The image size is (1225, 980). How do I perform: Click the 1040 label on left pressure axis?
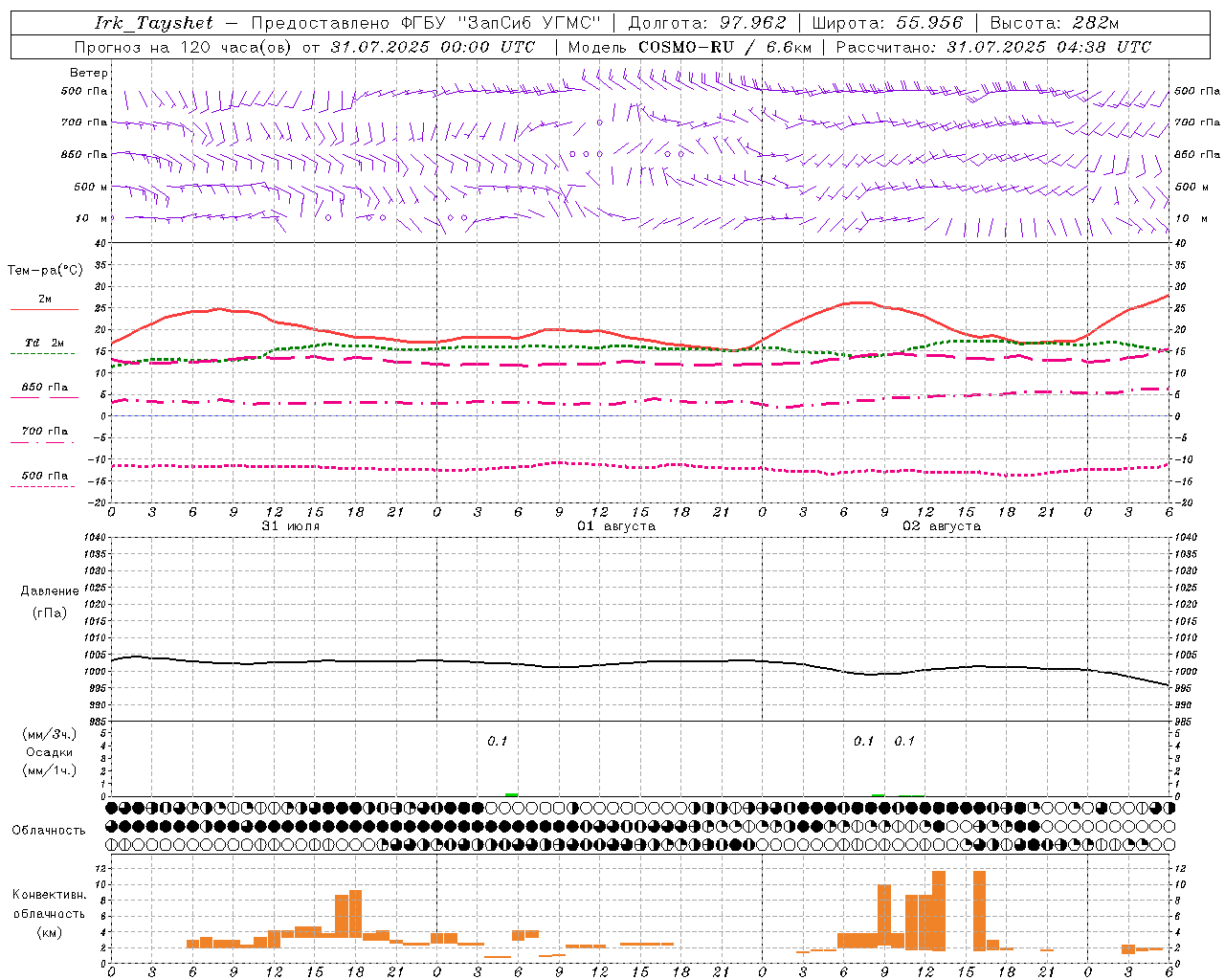click(96, 538)
